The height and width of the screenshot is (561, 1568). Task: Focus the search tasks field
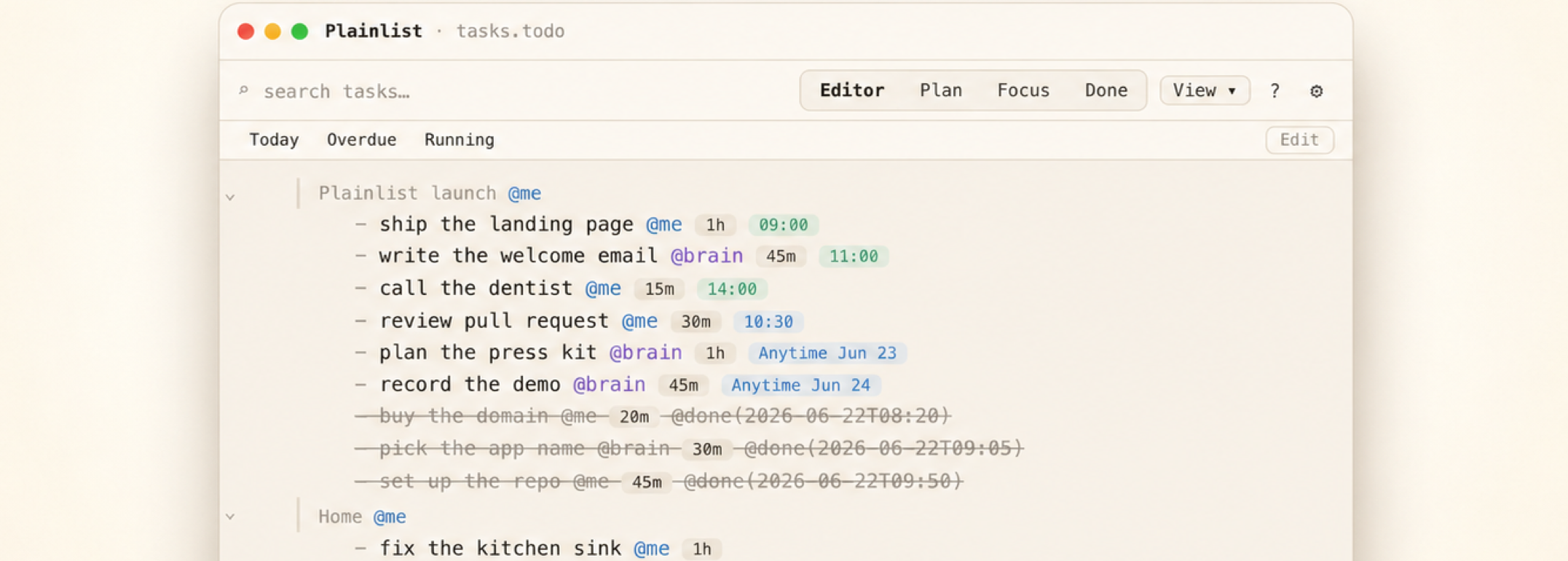coord(336,91)
